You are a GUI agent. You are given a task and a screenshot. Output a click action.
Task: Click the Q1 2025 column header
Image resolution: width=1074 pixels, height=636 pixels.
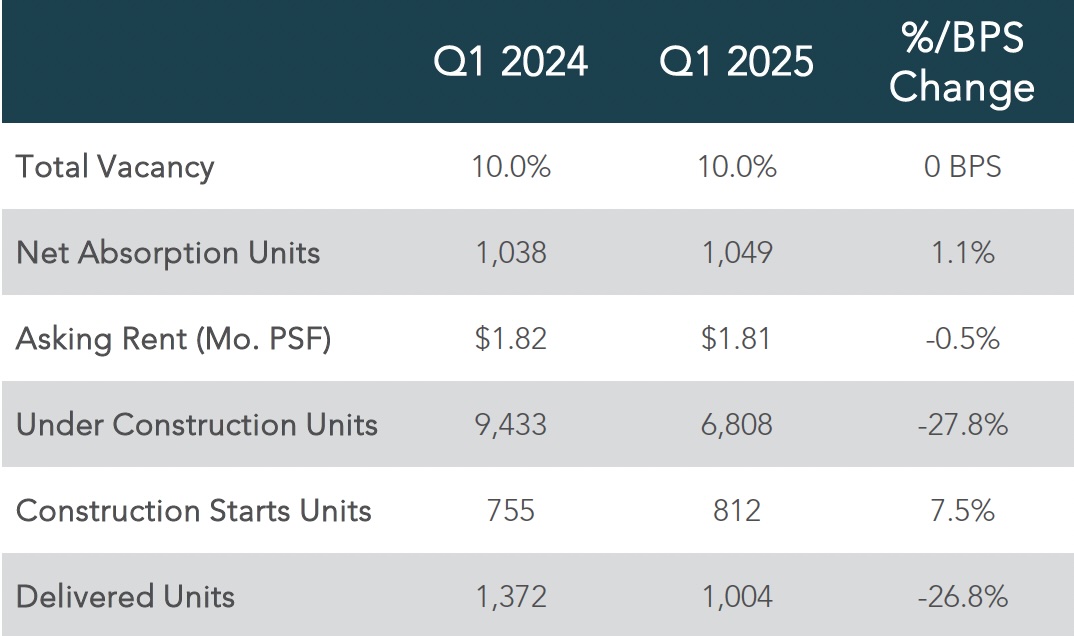736,62
